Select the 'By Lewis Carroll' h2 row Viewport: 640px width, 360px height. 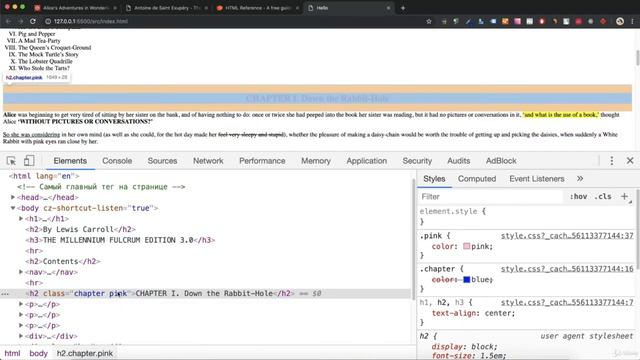pos(80,229)
